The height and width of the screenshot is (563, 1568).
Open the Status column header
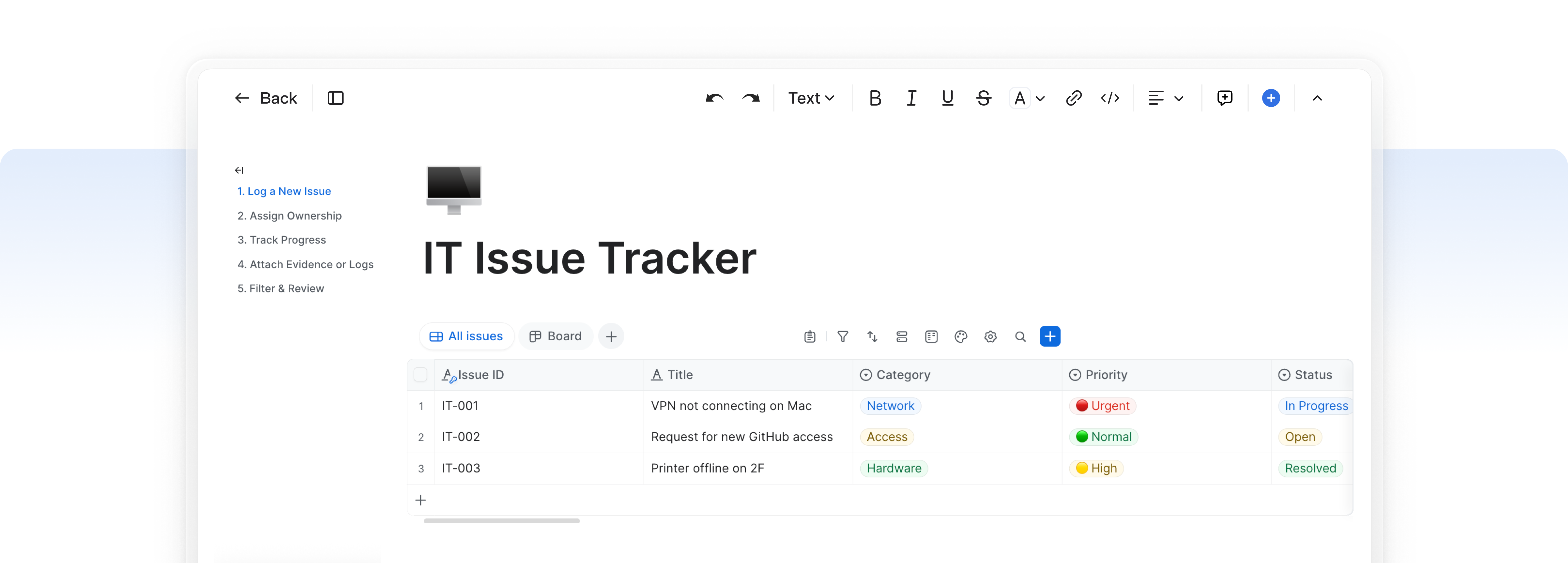pyautogui.click(x=1312, y=375)
